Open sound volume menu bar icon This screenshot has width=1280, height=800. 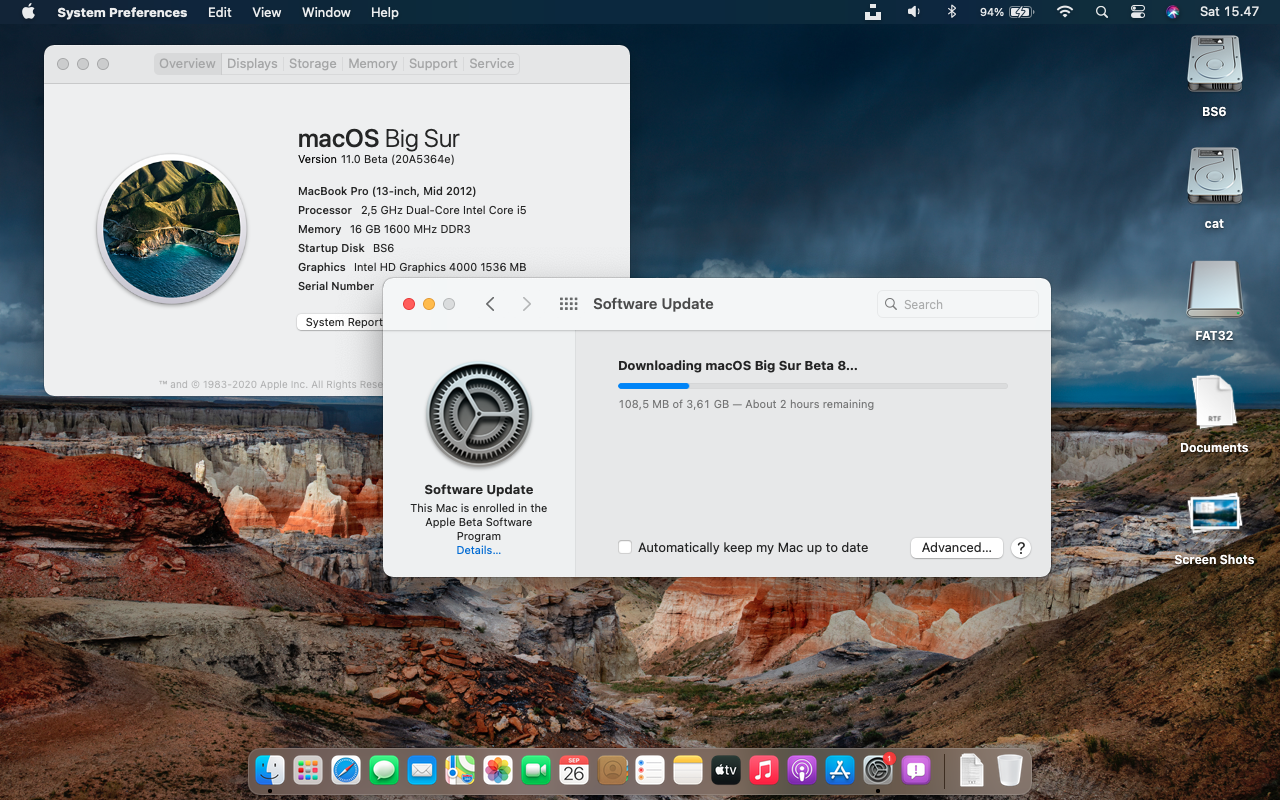pos(913,12)
